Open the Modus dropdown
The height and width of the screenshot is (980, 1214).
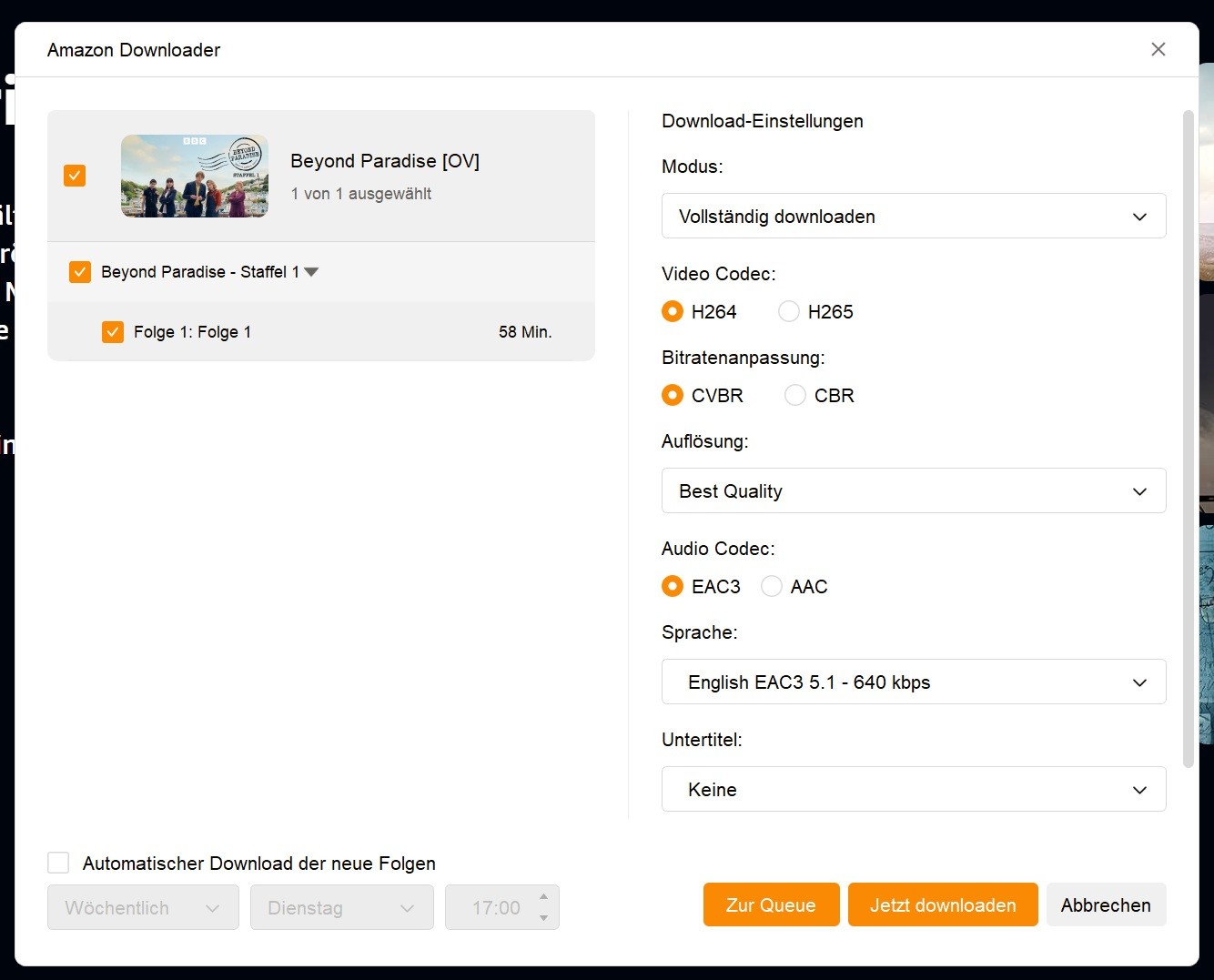pyautogui.click(x=913, y=217)
